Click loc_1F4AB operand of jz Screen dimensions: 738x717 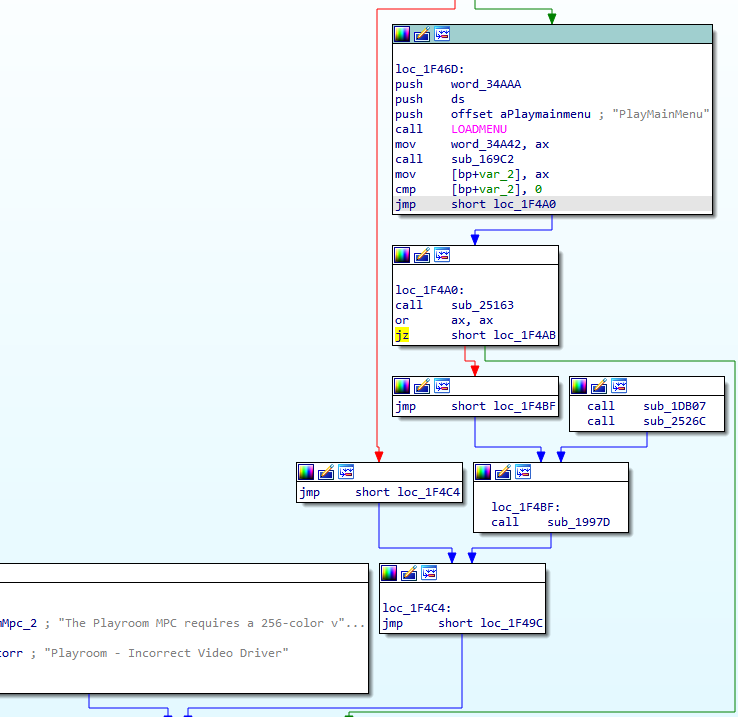coord(524,335)
